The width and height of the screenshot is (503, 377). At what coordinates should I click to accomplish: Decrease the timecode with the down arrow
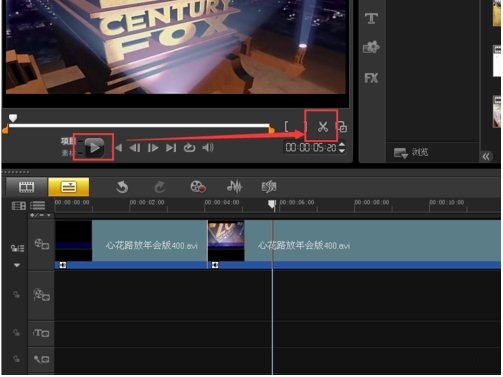(342, 151)
